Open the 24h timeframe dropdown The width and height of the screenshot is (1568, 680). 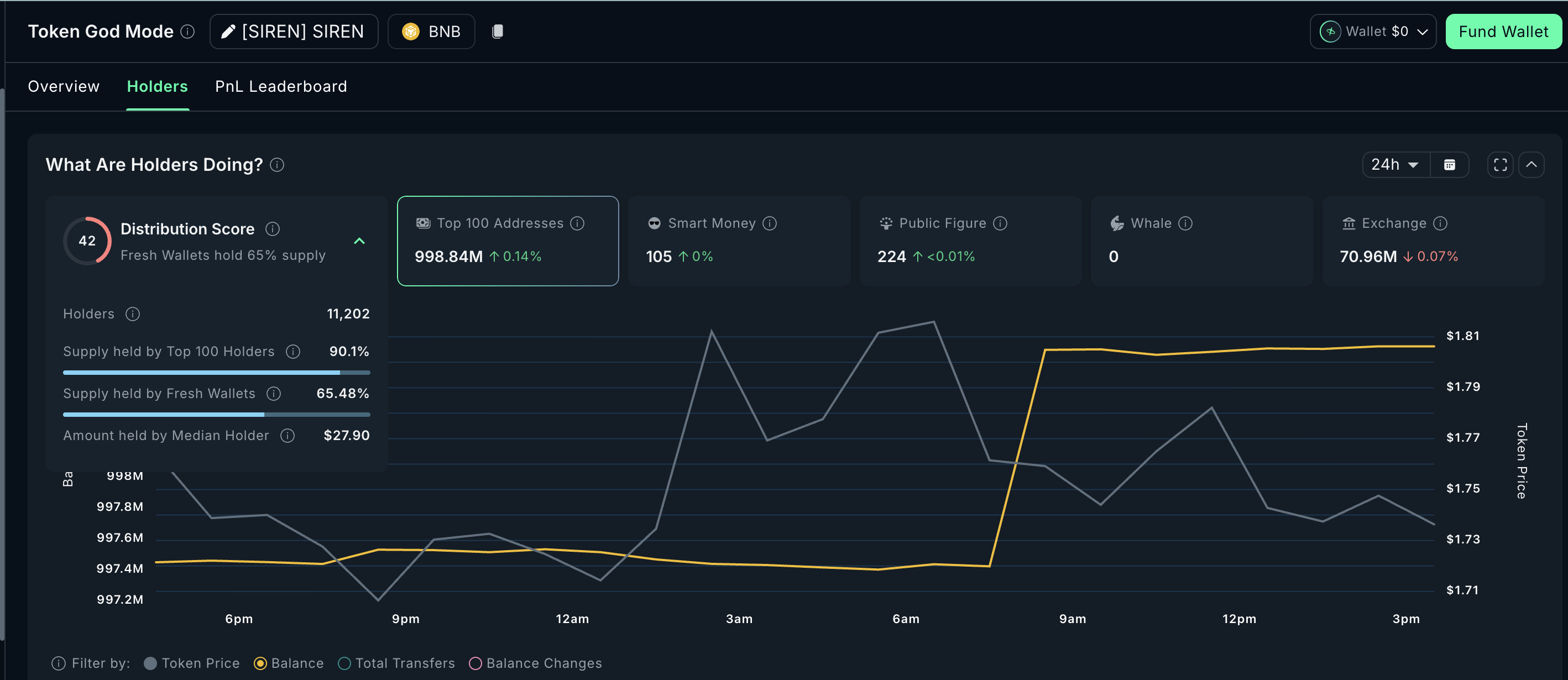[x=1394, y=165]
